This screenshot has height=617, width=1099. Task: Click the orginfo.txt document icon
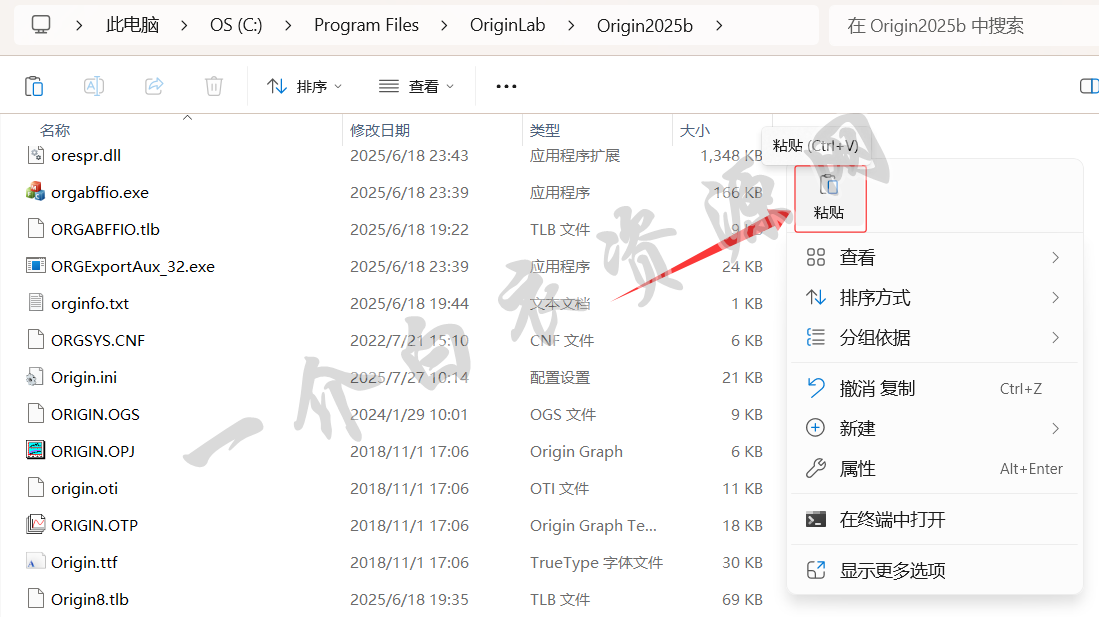point(35,303)
